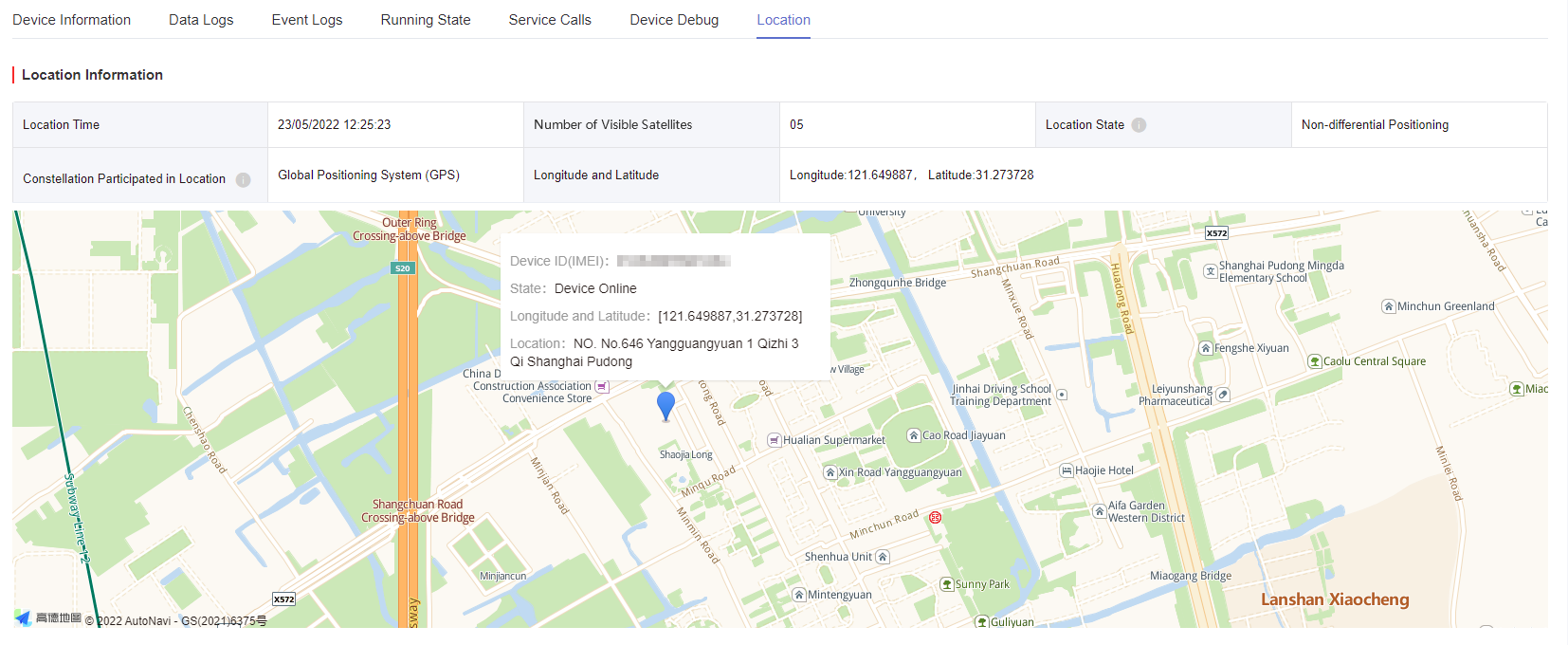Click the Location Time label cell
The image size is (1568, 645).
click(x=140, y=125)
